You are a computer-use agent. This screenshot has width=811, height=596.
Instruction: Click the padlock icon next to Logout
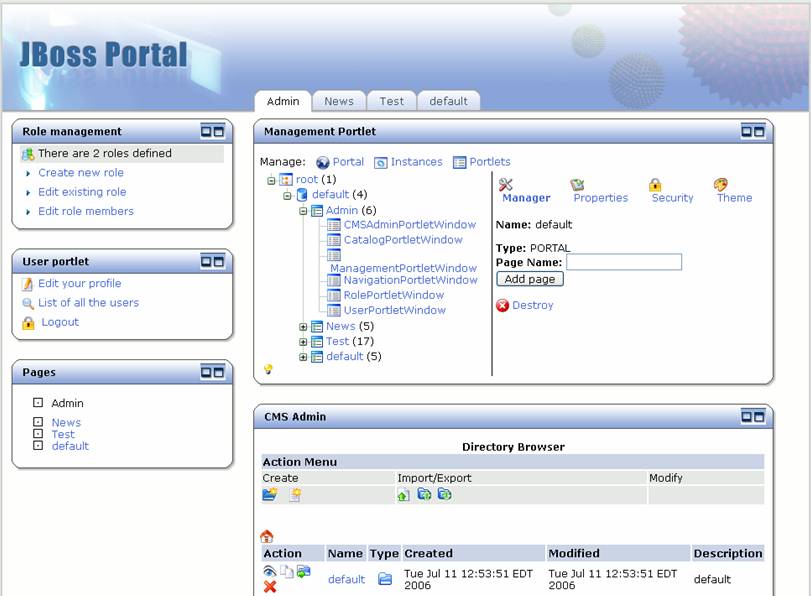pos(28,323)
